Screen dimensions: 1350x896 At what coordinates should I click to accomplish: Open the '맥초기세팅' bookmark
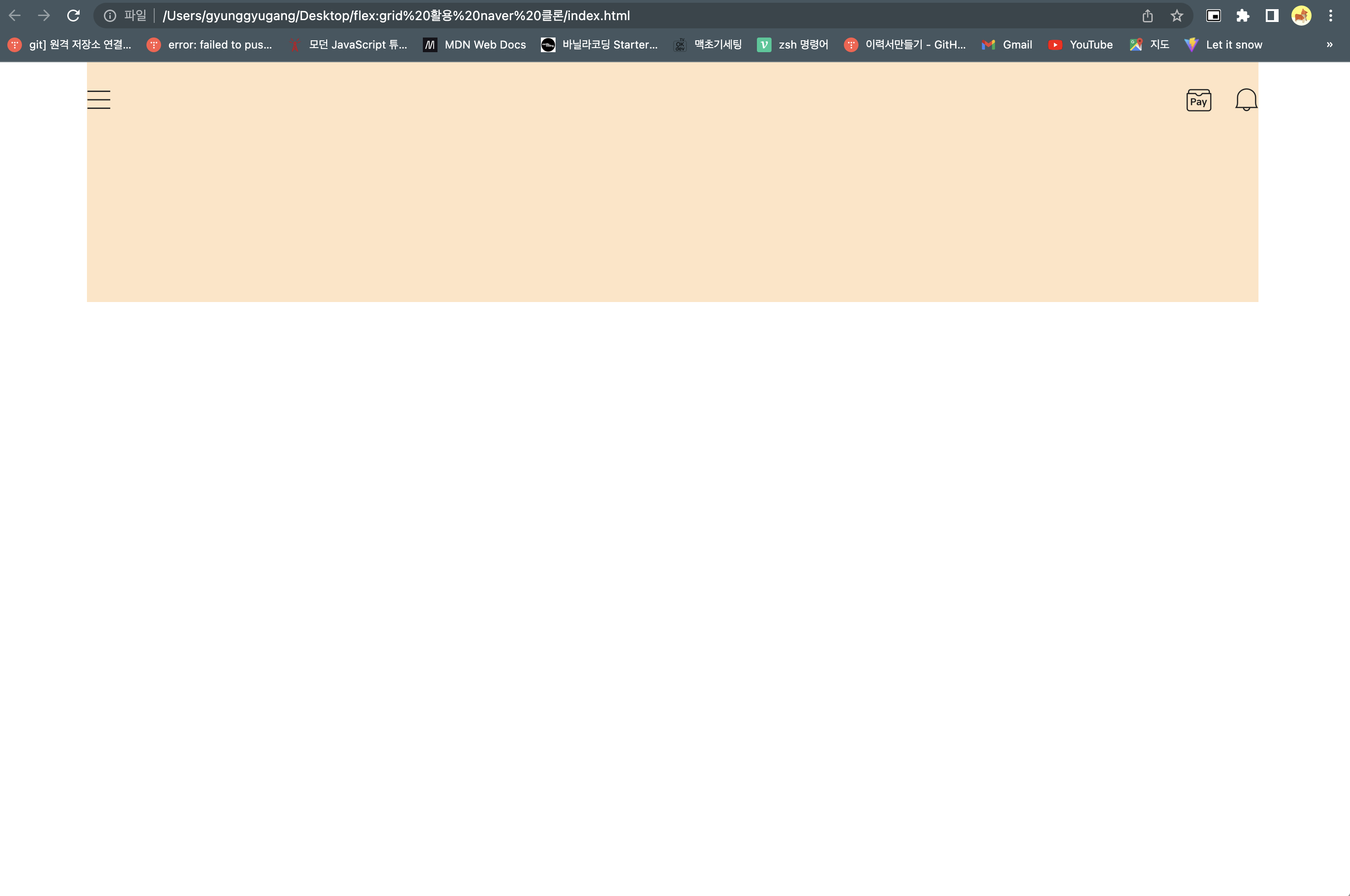(707, 44)
